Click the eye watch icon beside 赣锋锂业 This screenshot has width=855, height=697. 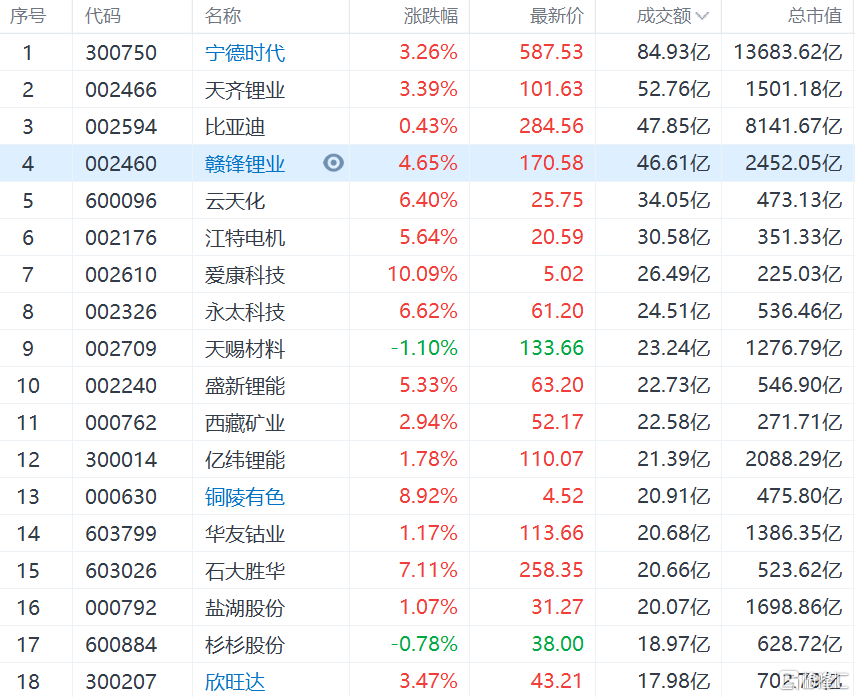coord(333,163)
